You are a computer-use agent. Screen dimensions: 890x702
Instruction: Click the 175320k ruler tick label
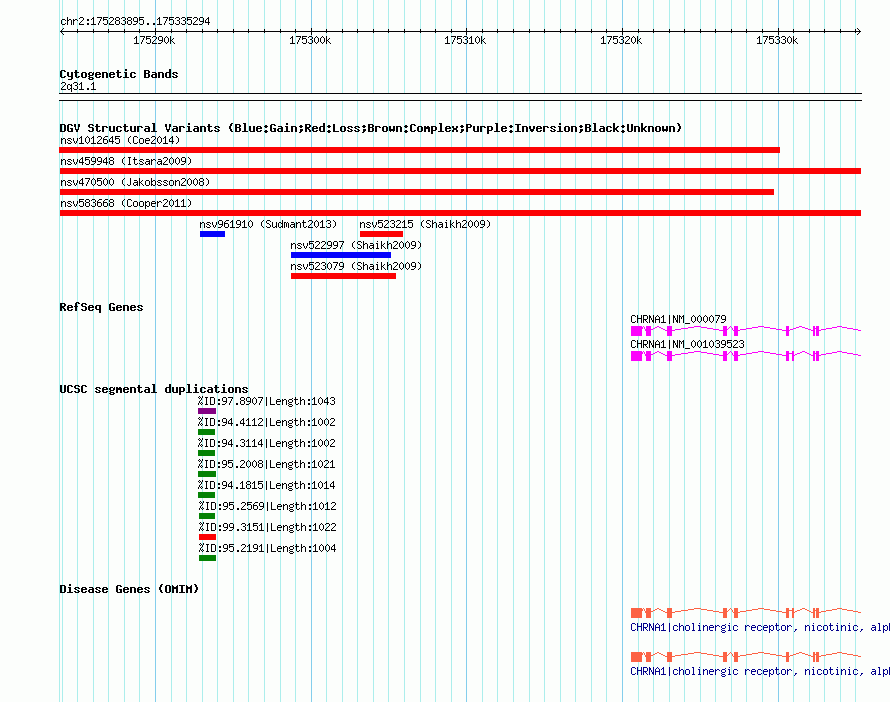(x=621, y=40)
